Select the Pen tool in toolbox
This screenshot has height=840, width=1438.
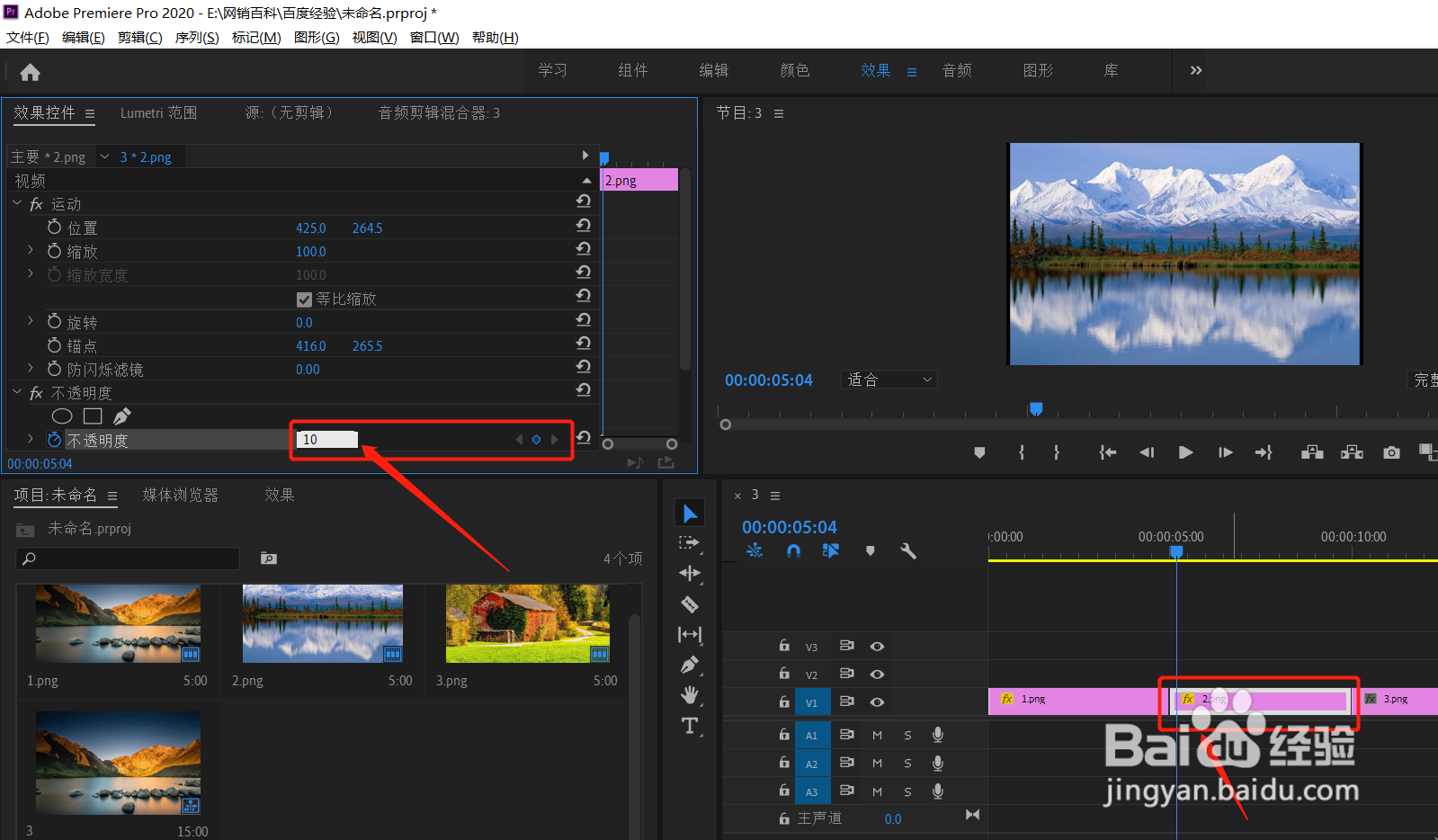click(x=690, y=665)
